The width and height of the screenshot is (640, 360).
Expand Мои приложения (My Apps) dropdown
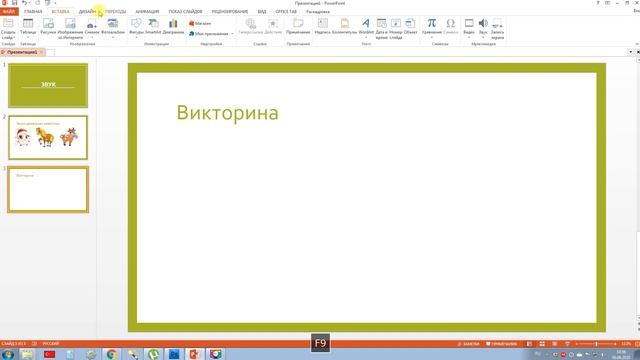point(232,34)
